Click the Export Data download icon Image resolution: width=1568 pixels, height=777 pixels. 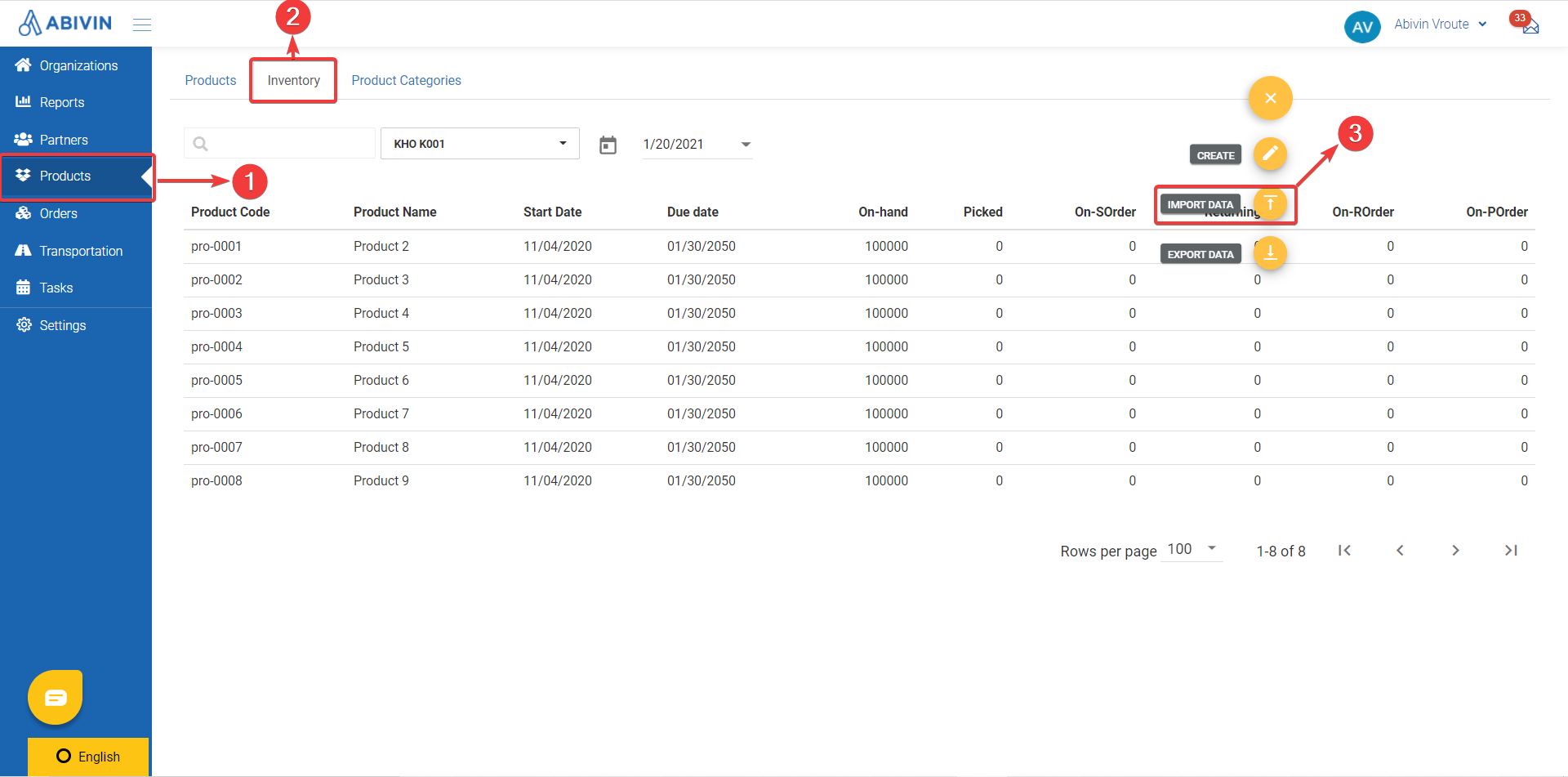click(x=1270, y=252)
